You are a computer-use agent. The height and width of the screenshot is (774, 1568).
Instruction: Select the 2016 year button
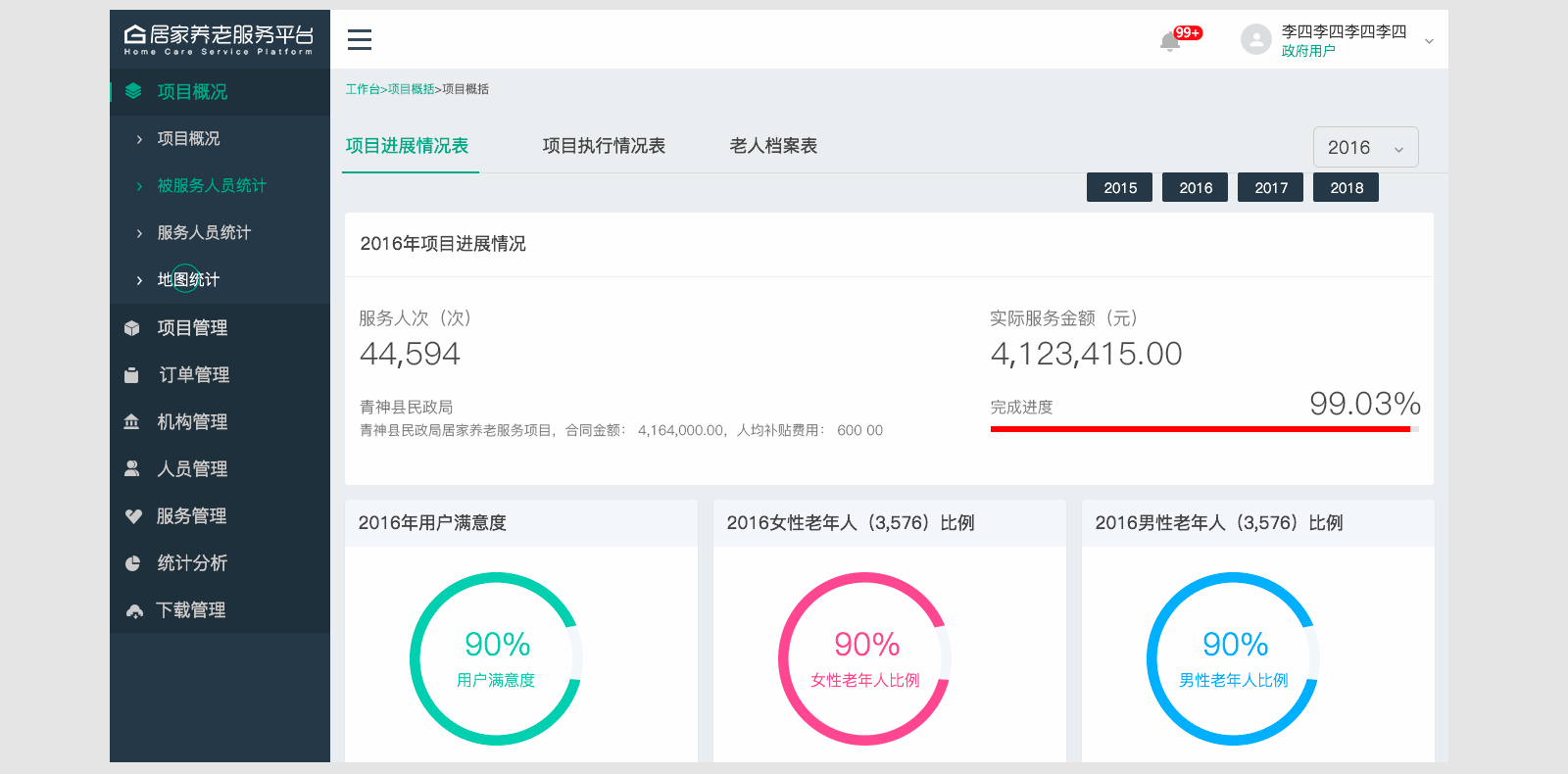point(1196,187)
